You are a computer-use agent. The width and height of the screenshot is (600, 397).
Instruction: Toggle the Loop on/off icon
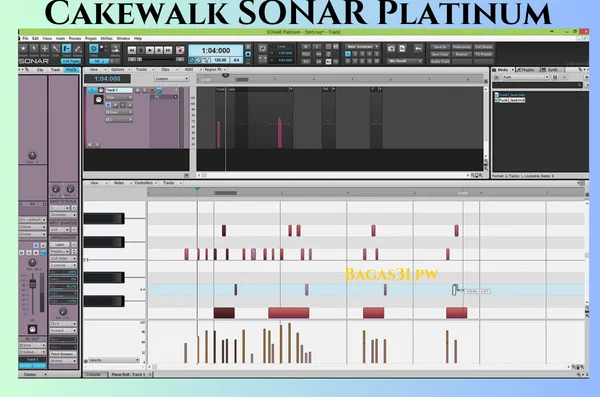pyautogui.click(x=262, y=49)
